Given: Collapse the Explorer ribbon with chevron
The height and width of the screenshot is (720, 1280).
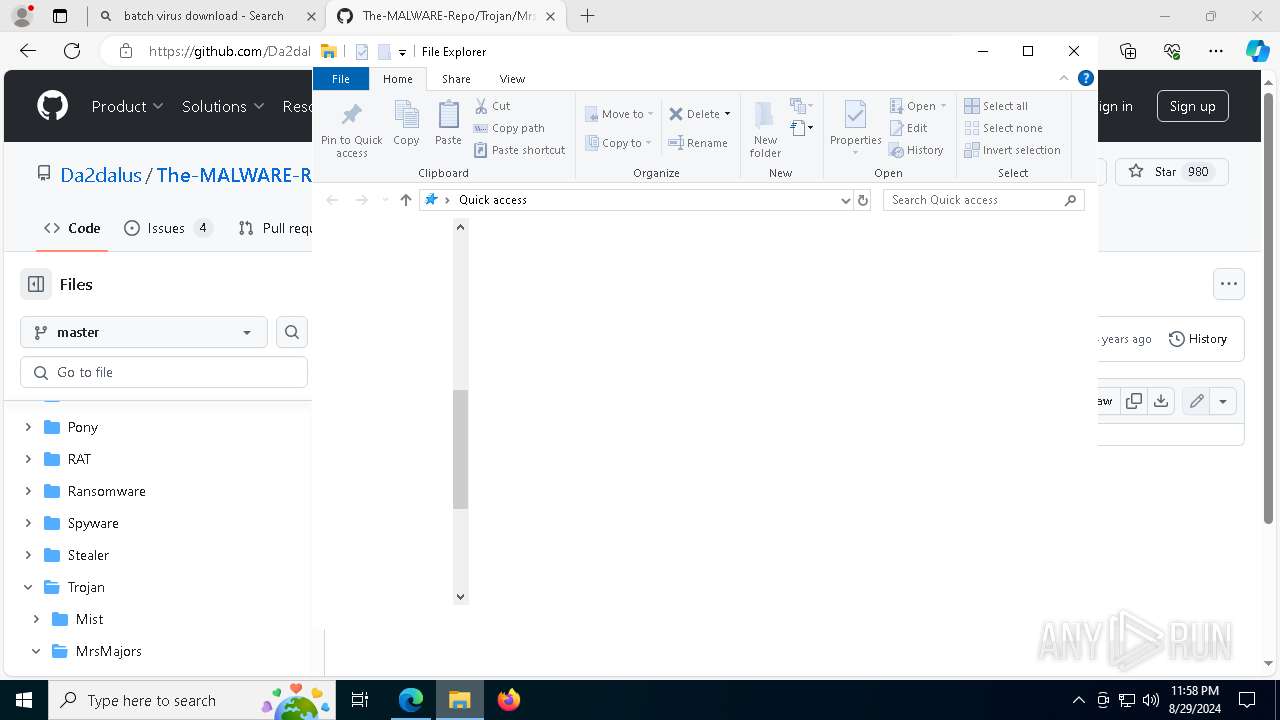Looking at the screenshot, I should pyautogui.click(x=1064, y=78).
